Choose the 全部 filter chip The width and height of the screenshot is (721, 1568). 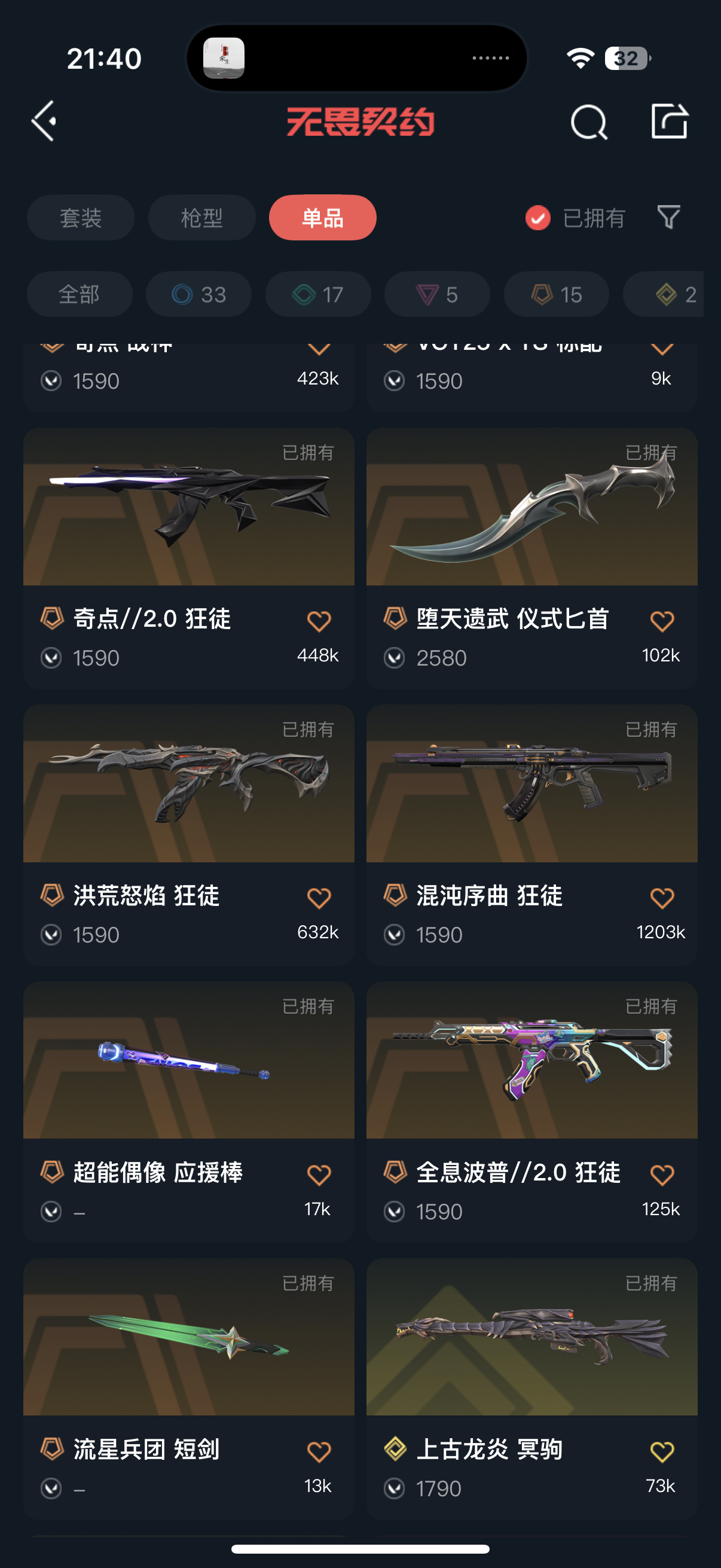point(79,294)
